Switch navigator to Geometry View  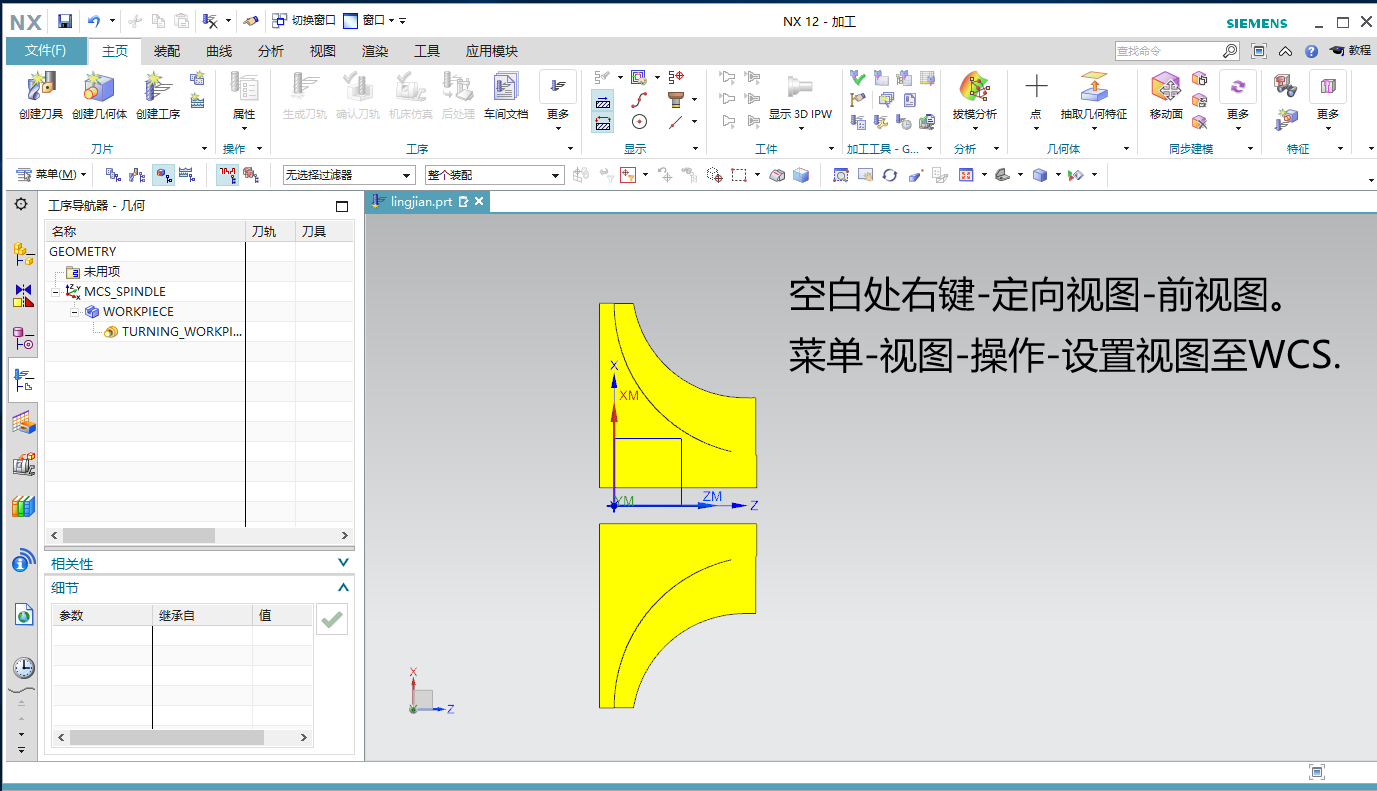[x=161, y=175]
